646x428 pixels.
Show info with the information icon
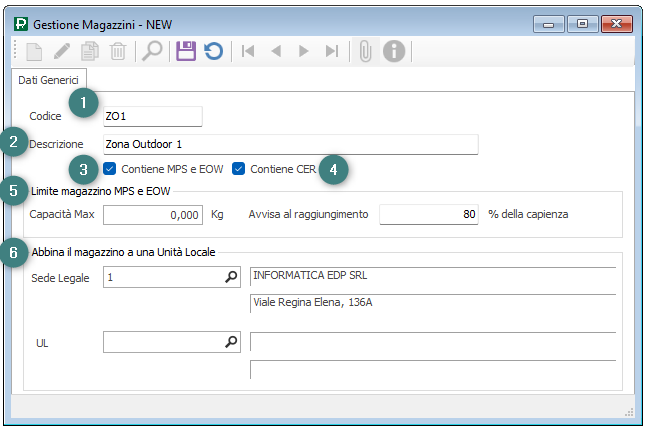(x=394, y=51)
